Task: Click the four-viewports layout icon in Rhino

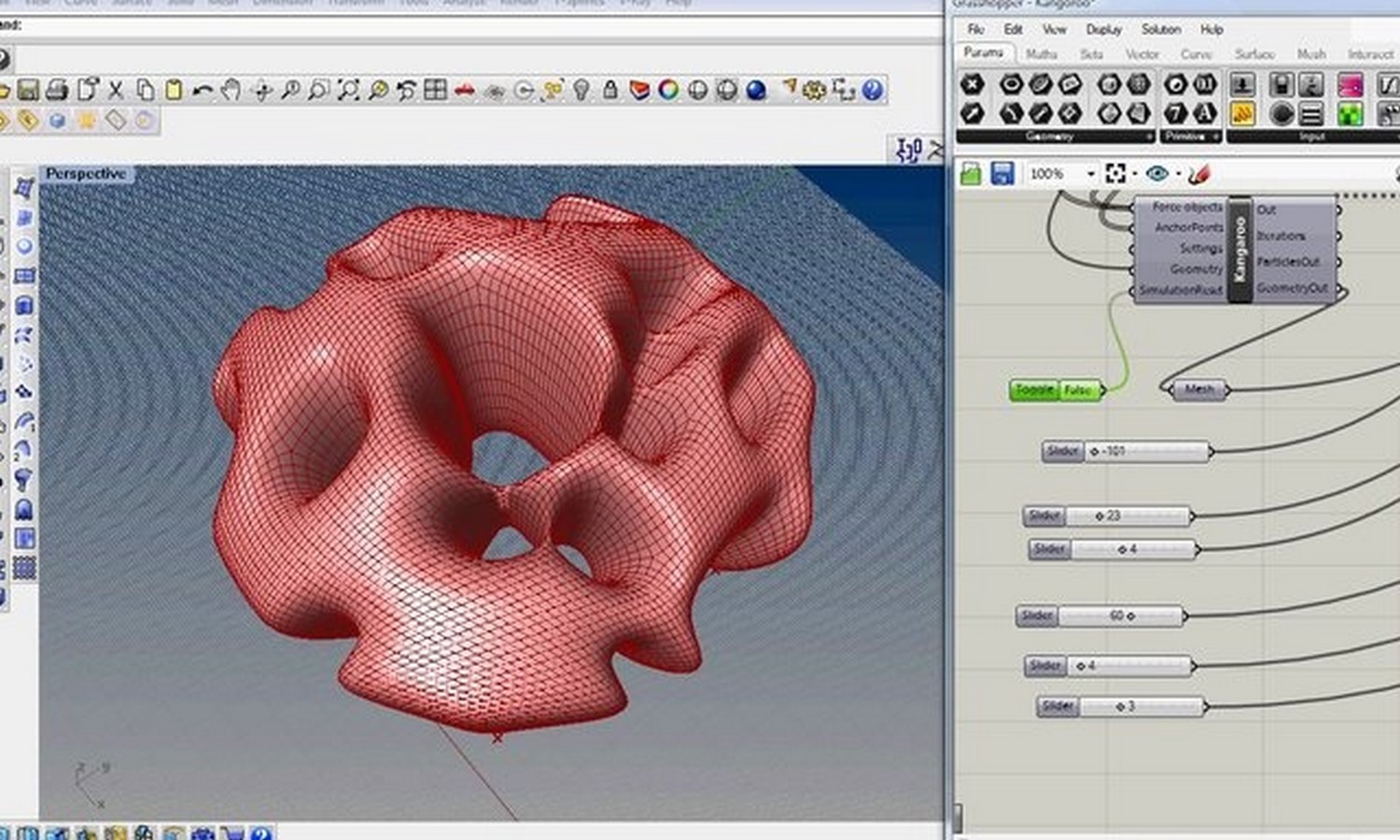Action: point(435,90)
